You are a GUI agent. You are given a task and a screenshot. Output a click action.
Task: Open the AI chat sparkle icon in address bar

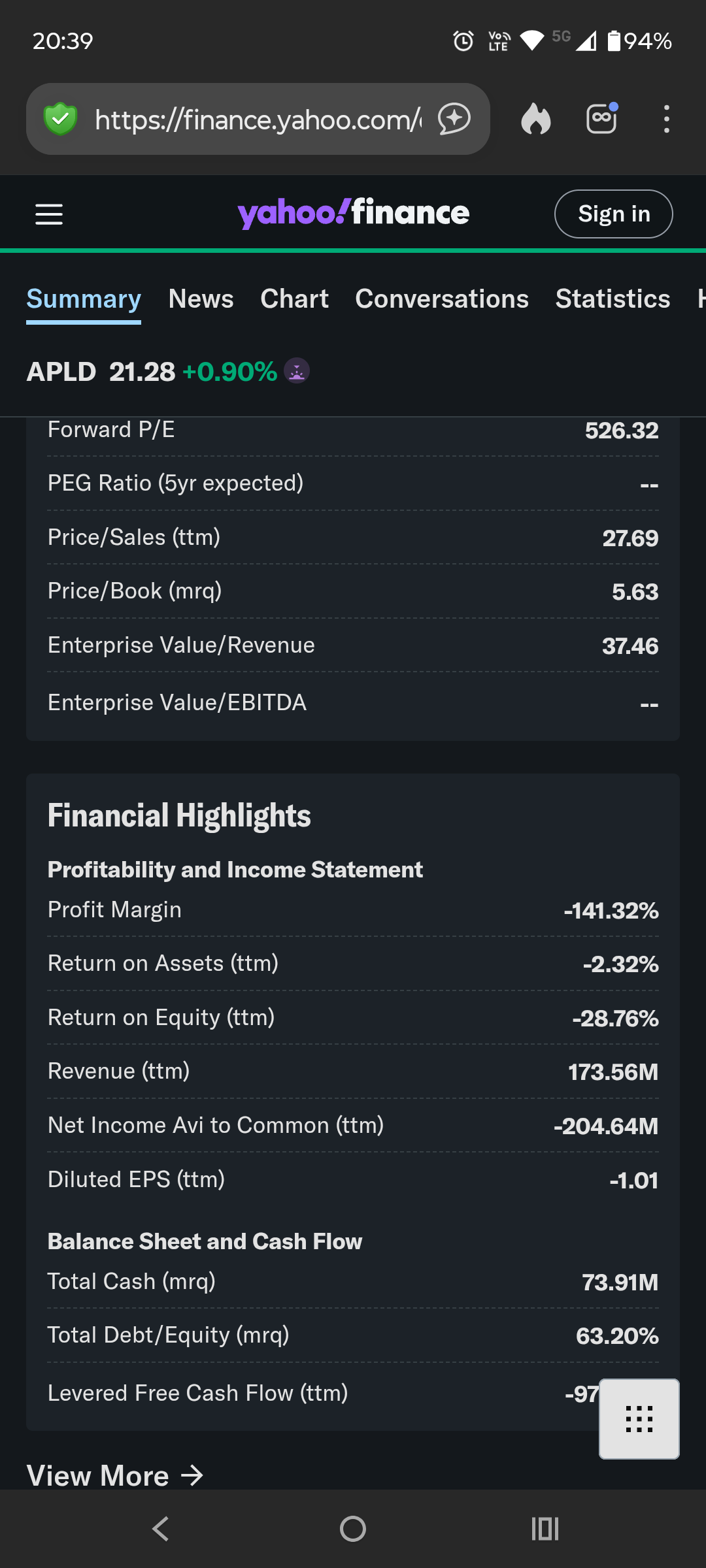click(454, 119)
